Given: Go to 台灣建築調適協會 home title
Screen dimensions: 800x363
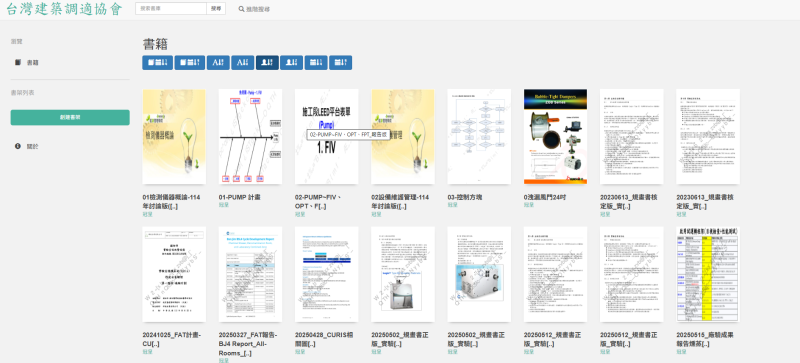Looking at the screenshot, I should [64, 10].
